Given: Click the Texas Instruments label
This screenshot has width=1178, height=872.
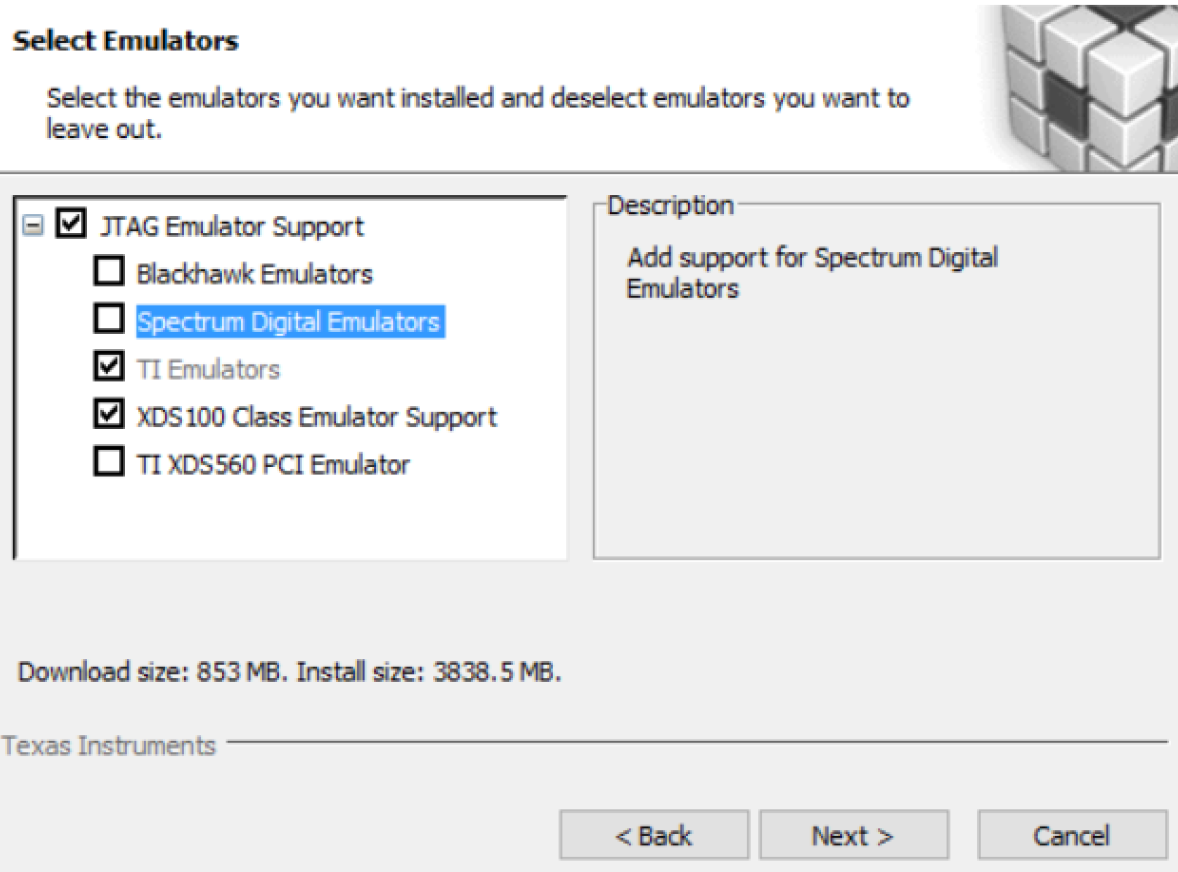Looking at the screenshot, I should click(108, 746).
